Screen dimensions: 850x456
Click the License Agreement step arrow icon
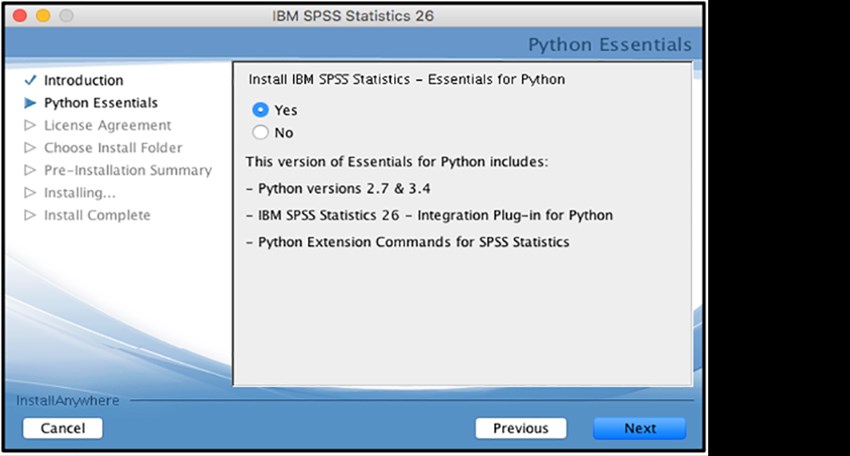(30, 125)
